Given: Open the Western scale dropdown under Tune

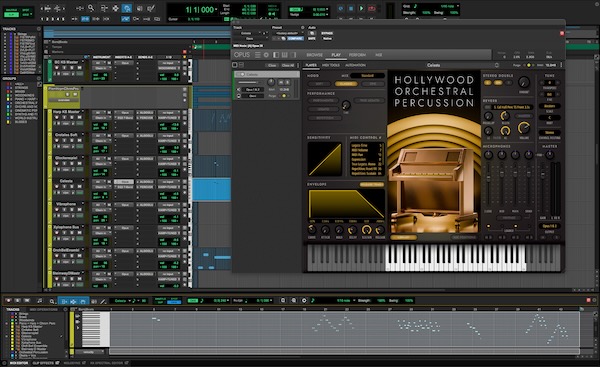Looking at the screenshot, I should click(549, 106).
